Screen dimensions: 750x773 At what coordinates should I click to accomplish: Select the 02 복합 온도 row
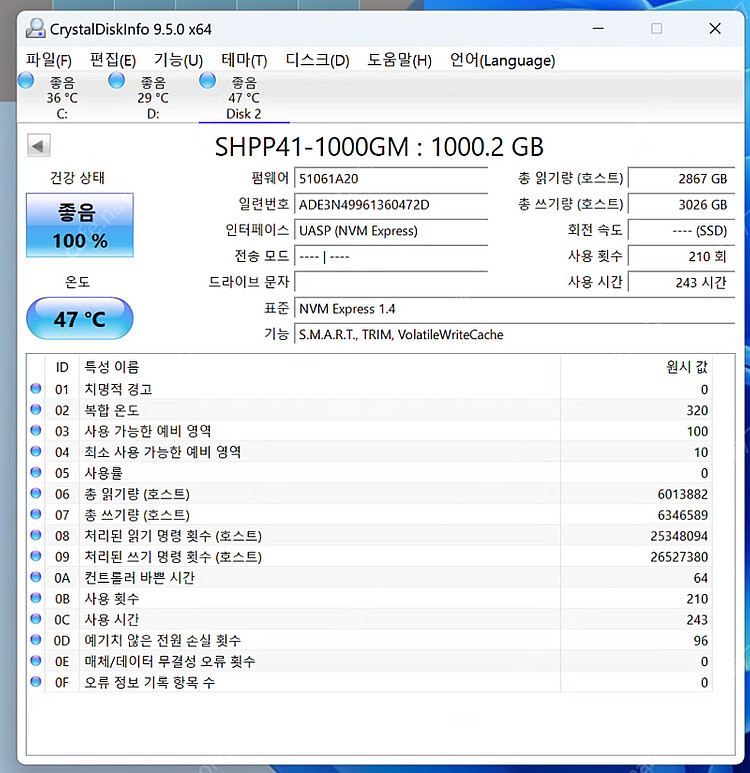point(370,410)
